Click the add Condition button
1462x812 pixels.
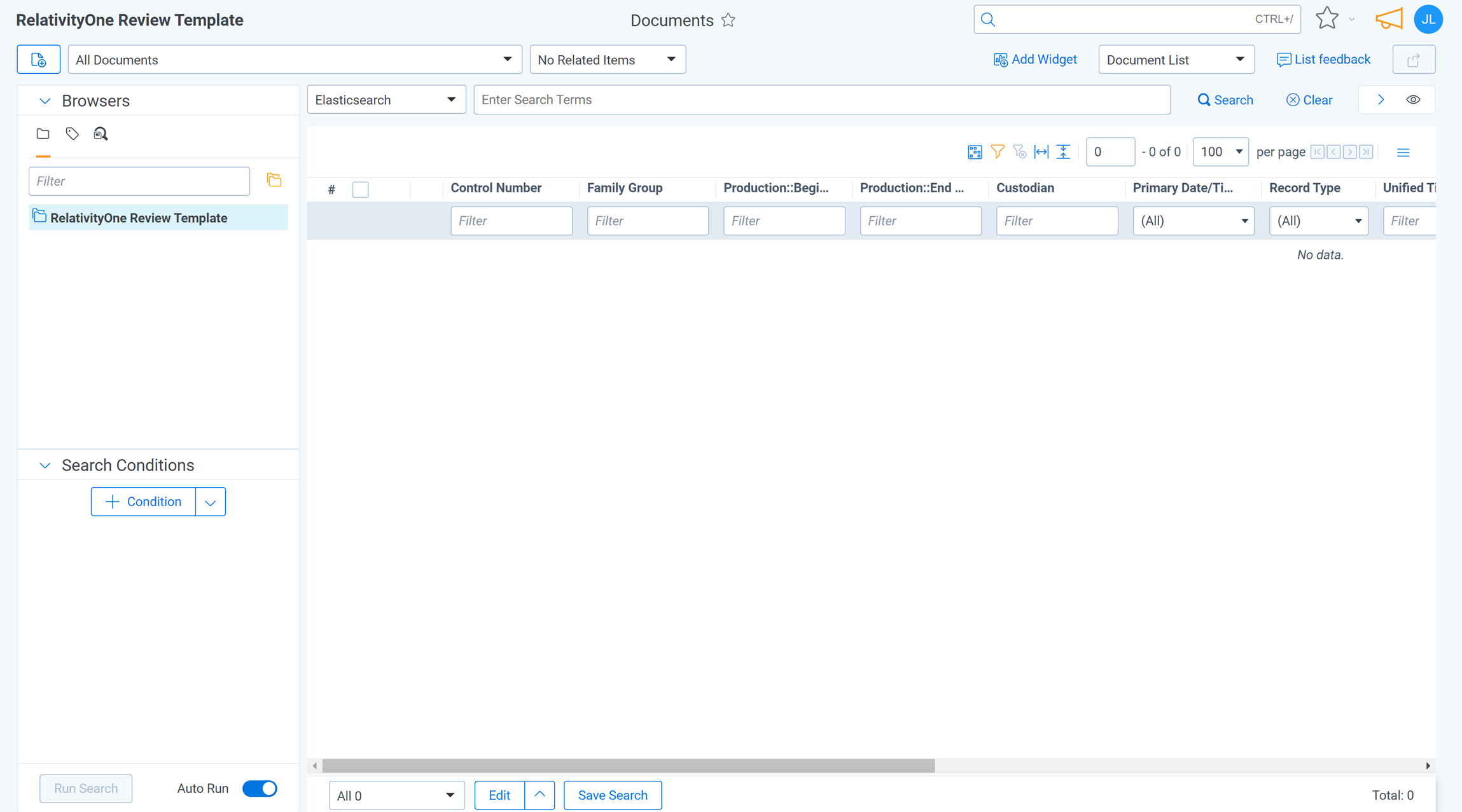(x=143, y=502)
